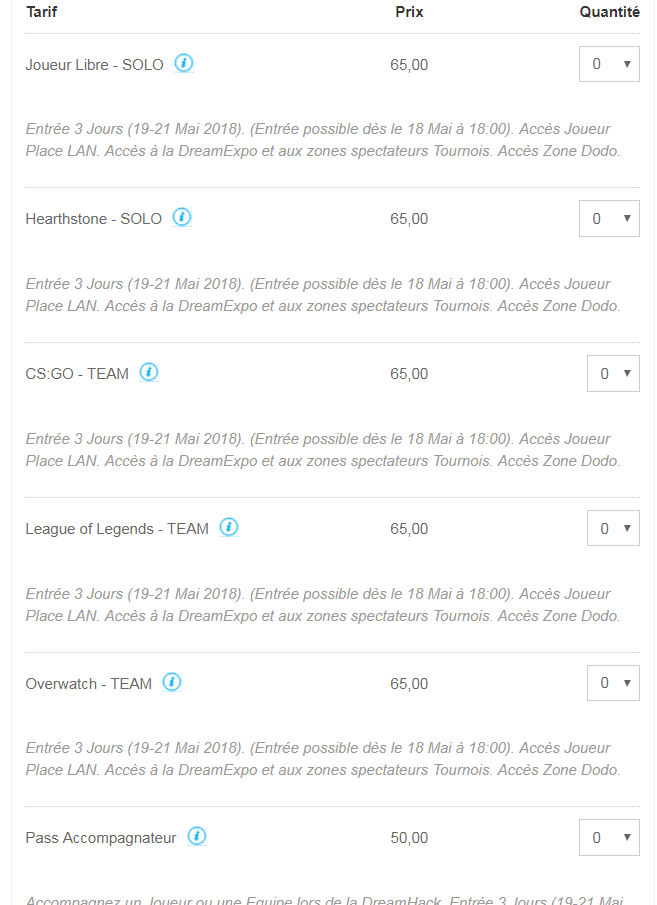Screen dimensions: 657x905
Task: Select the CS:GO - TEAM tariff name
Action: point(77,374)
